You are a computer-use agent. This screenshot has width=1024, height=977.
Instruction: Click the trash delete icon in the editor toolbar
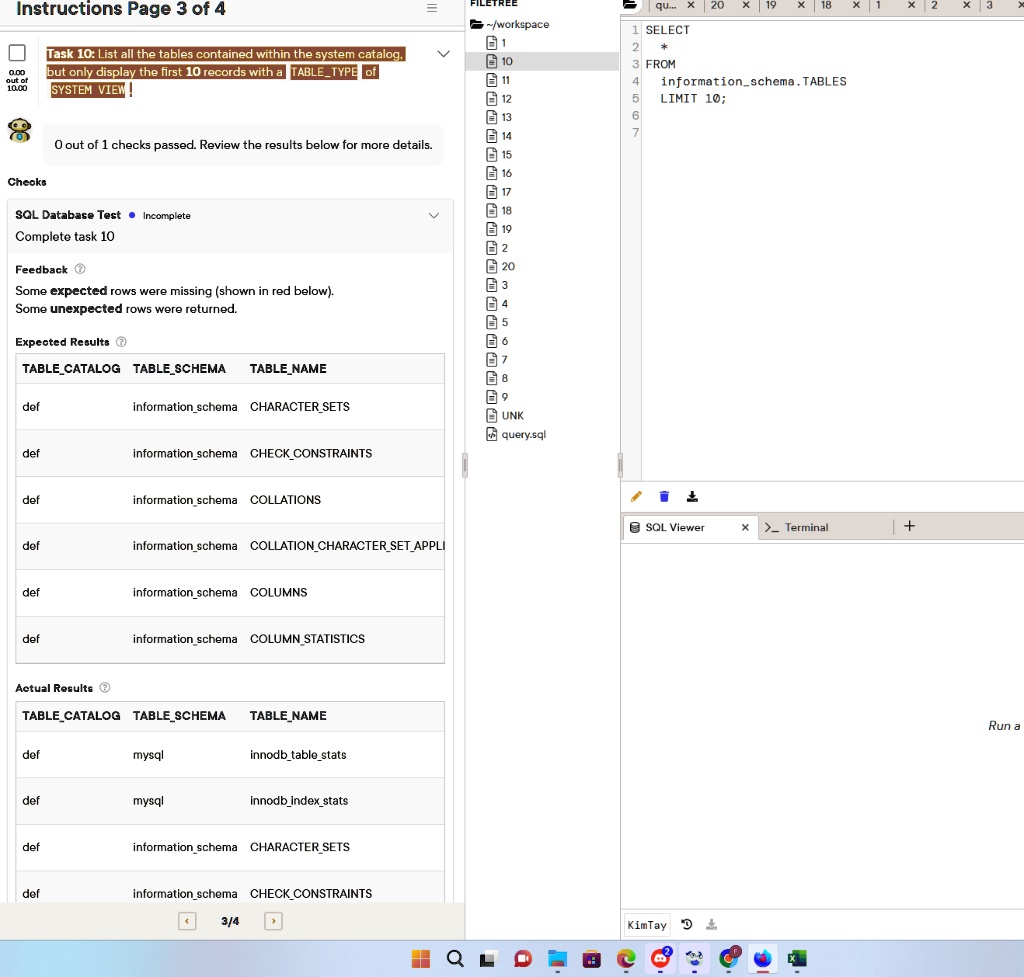point(664,496)
